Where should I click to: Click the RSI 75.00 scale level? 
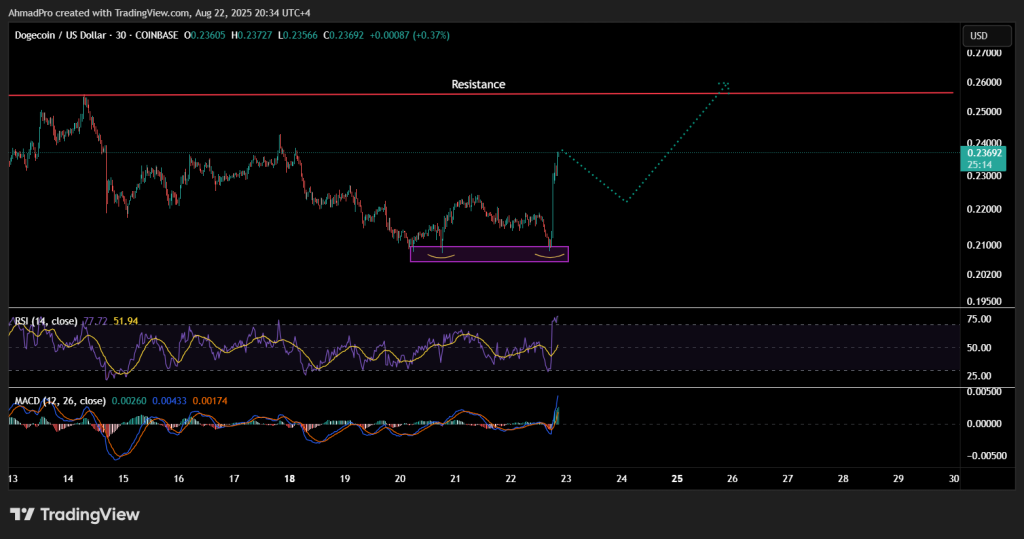pyautogui.click(x=978, y=319)
